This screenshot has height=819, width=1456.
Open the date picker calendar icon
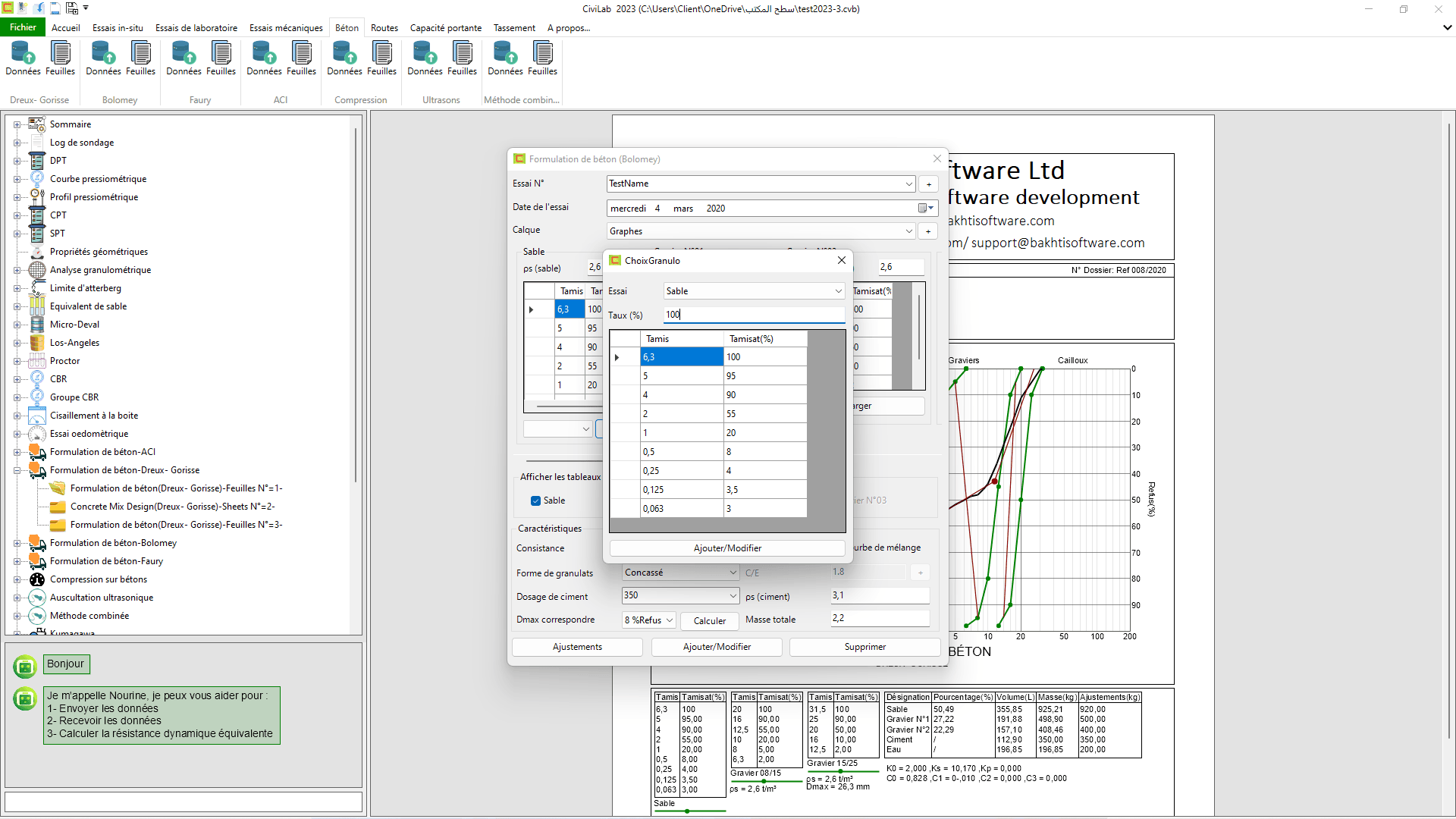tap(926, 208)
